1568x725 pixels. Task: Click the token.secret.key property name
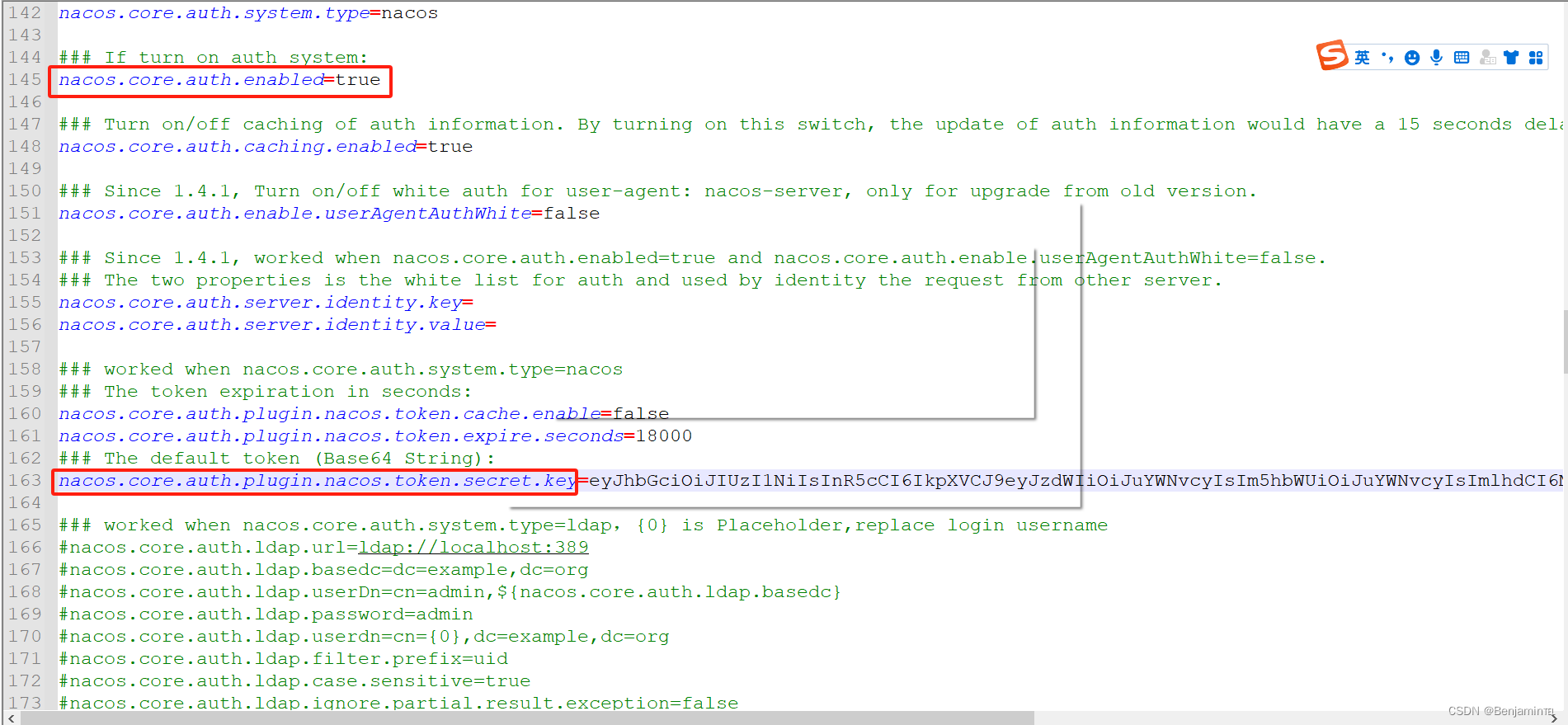pyautogui.click(x=318, y=481)
